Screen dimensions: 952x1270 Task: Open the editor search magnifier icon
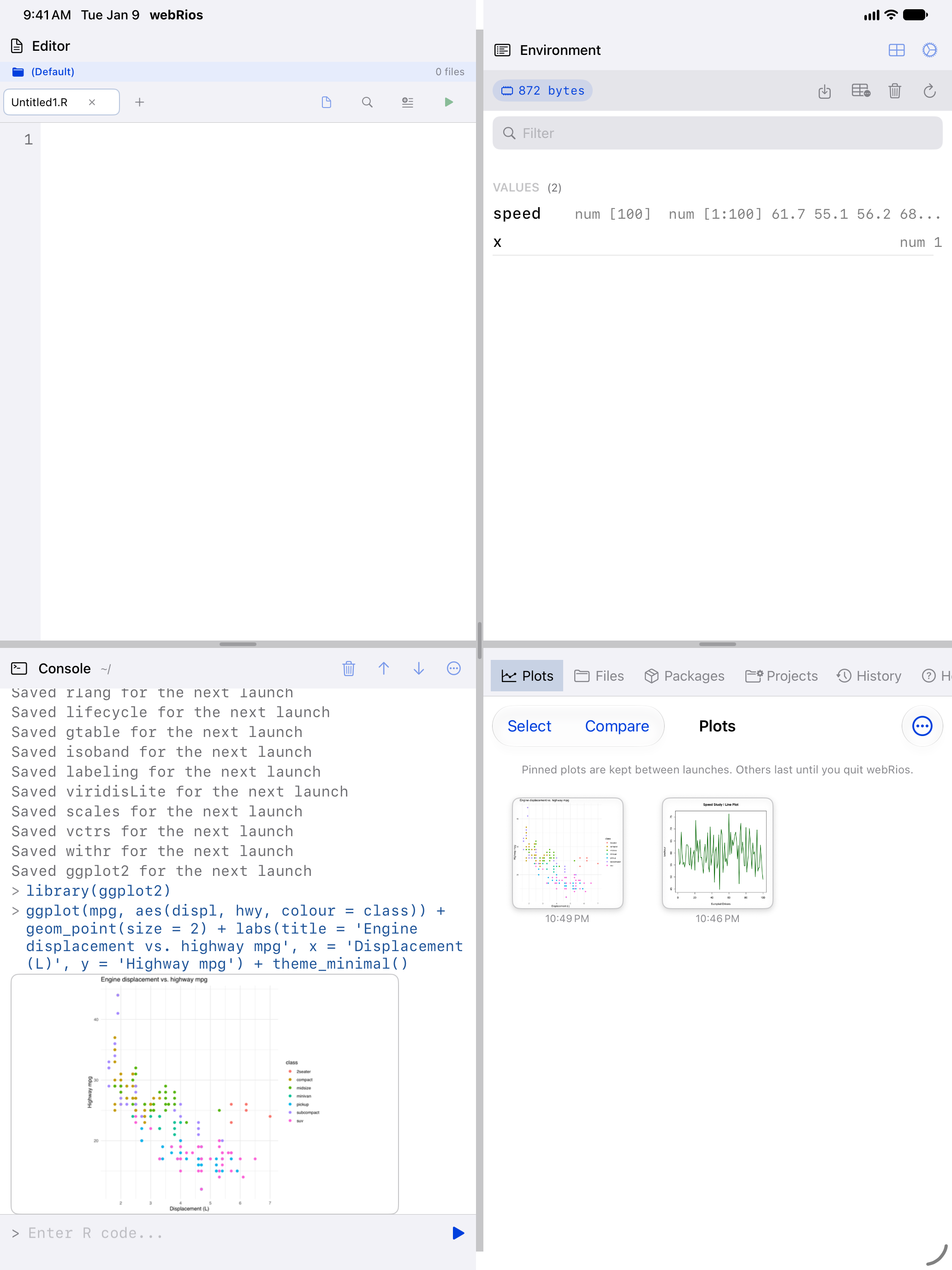tap(367, 102)
